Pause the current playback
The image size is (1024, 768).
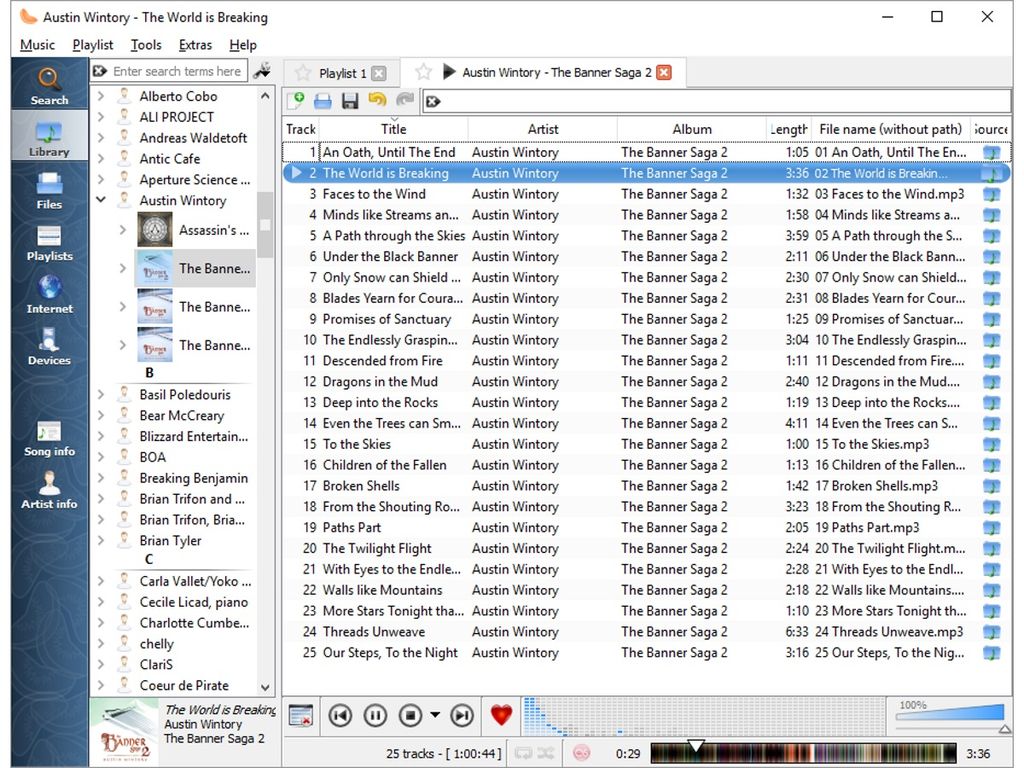pos(375,715)
